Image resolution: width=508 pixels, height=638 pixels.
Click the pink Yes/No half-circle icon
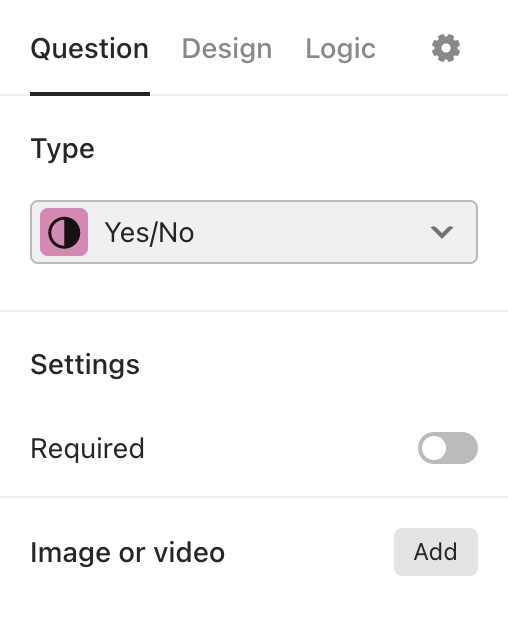click(64, 232)
